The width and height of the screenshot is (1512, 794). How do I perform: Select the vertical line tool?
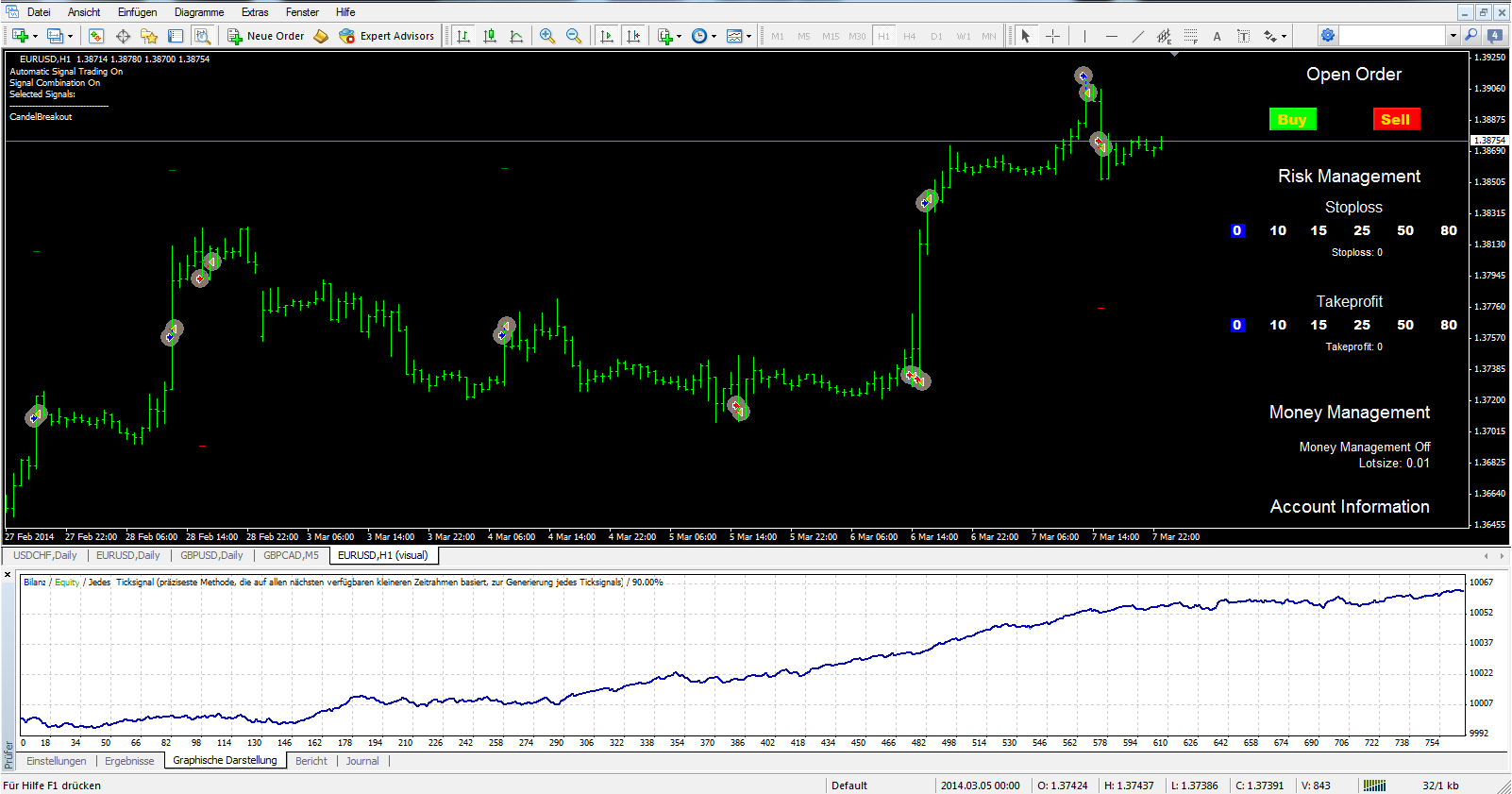pyautogui.click(x=1084, y=36)
